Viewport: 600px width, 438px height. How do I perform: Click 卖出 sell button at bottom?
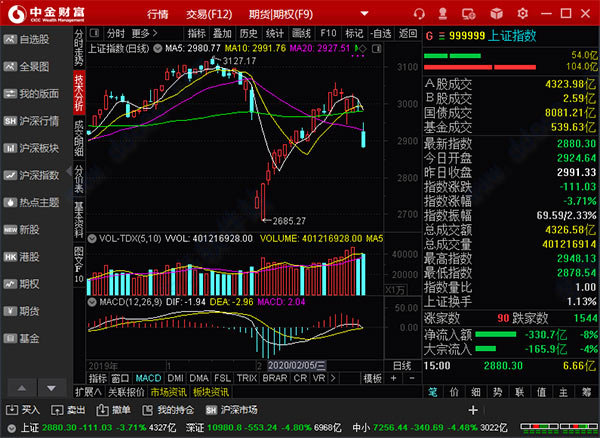68,410
